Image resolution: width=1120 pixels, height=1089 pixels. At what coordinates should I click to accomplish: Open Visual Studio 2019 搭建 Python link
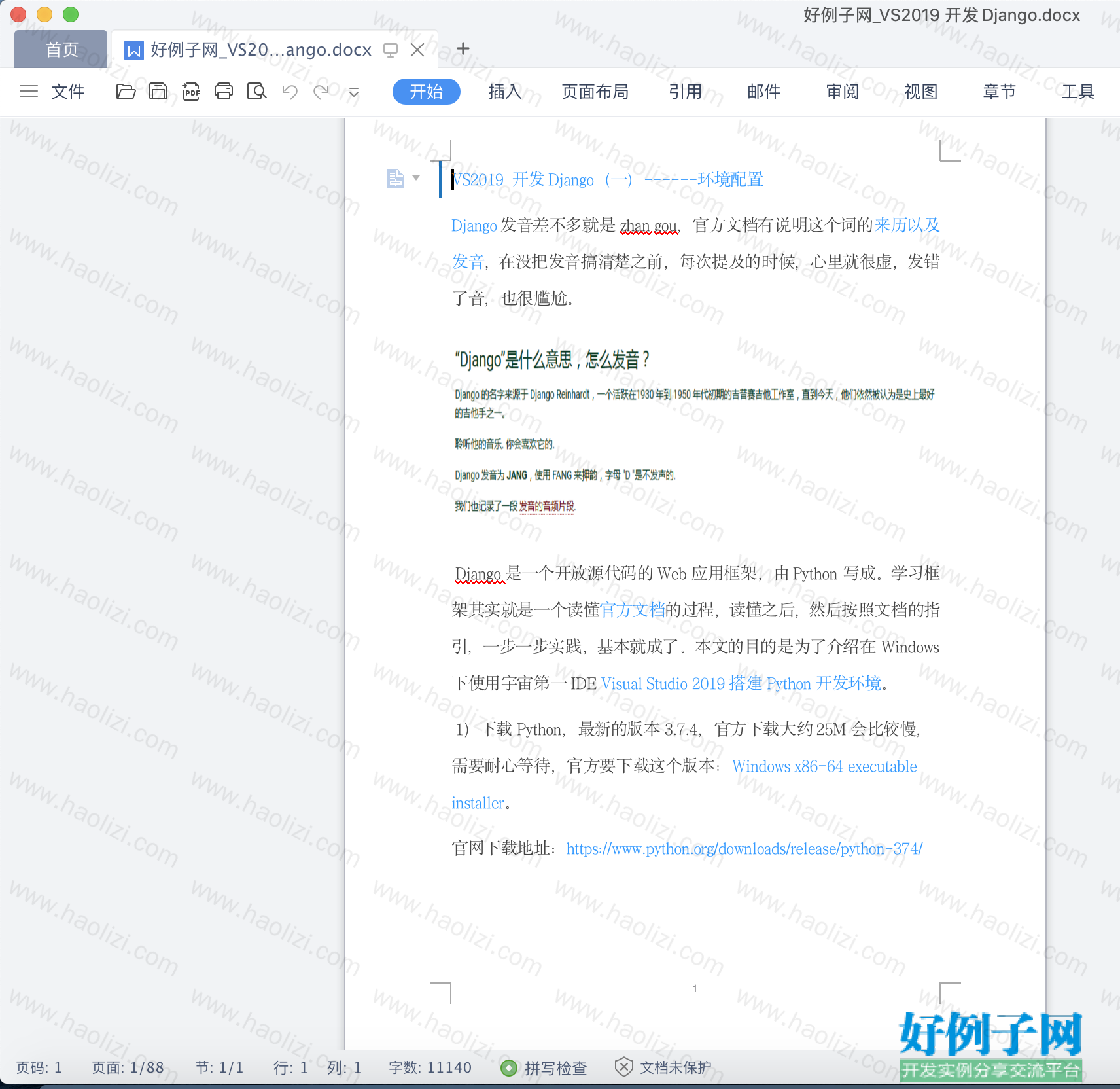(741, 684)
